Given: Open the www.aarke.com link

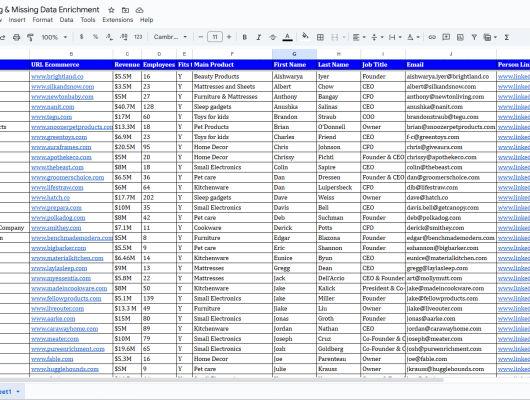Looking at the screenshot, I should (53, 319).
